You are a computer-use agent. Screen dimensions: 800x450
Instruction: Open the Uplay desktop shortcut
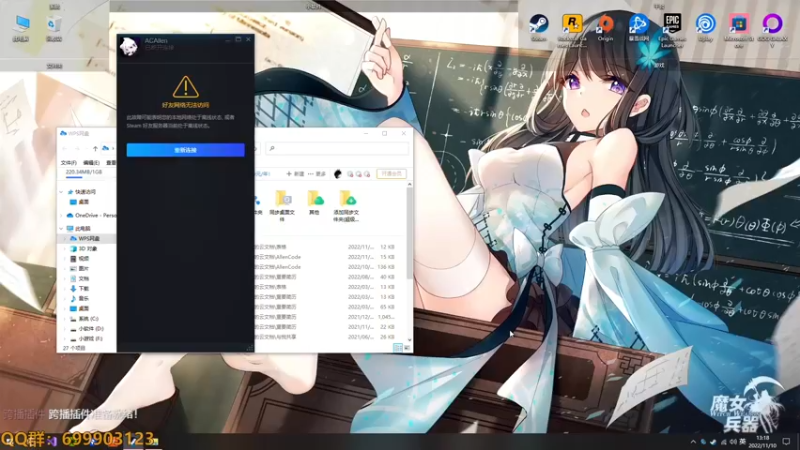705,28
